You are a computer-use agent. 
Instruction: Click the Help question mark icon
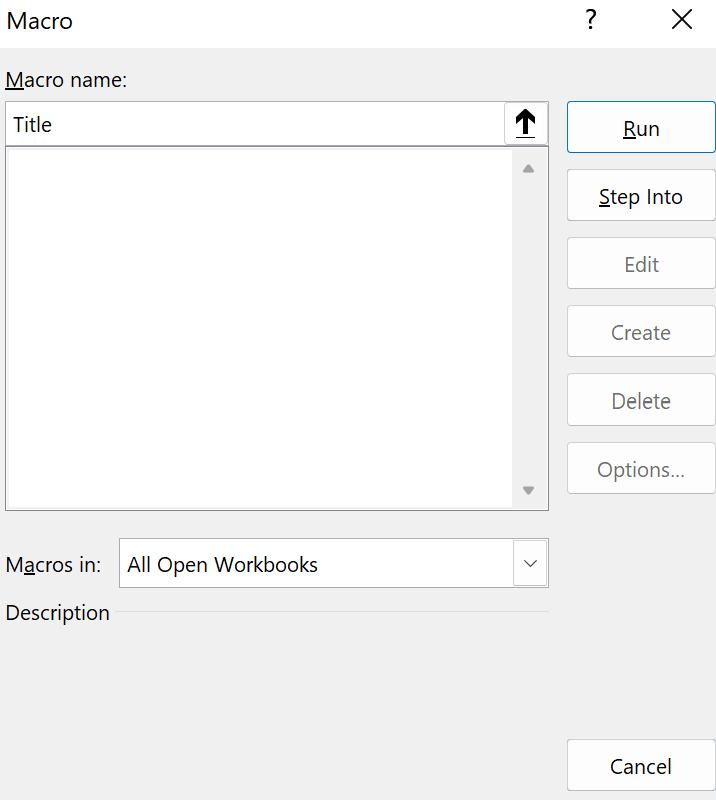pyautogui.click(x=591, y=19)
